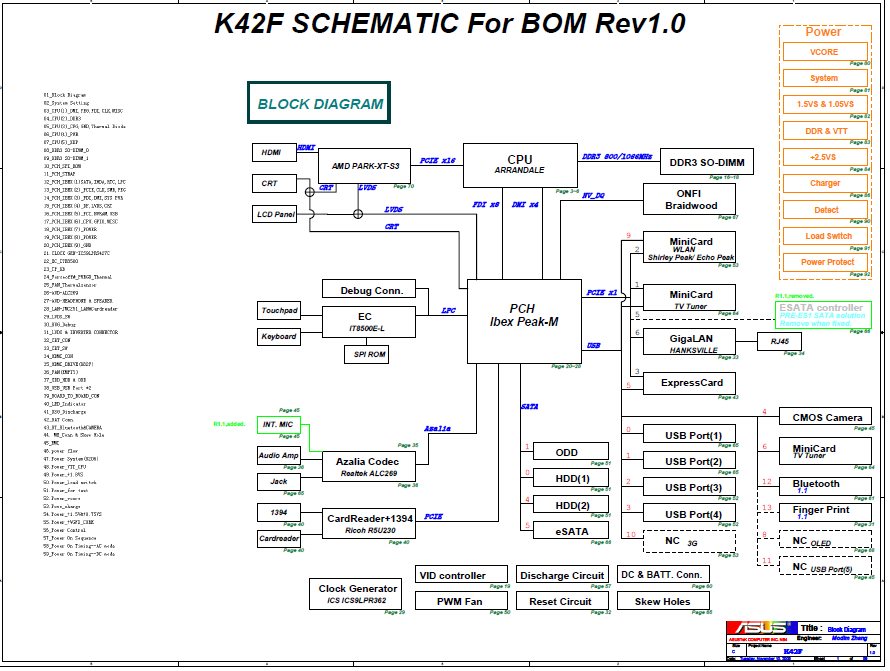Click the orange 'Detect' power box
Image resolution: width=890 pixels, height=671 pixels.
pyautogui.click(x=825, y=209)
